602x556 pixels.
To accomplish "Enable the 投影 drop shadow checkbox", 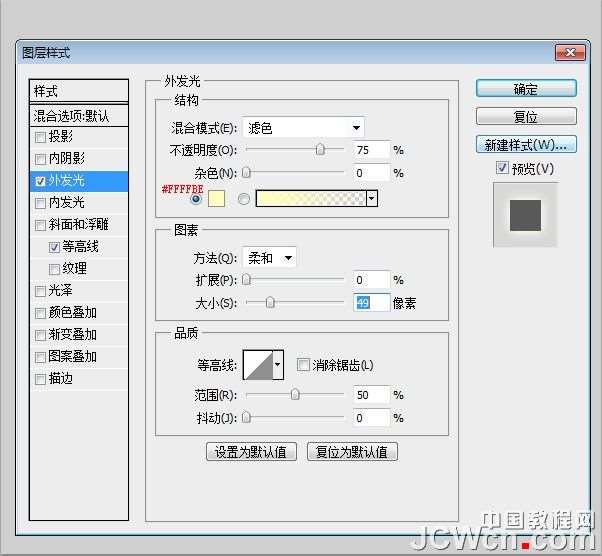I will 40,137.
